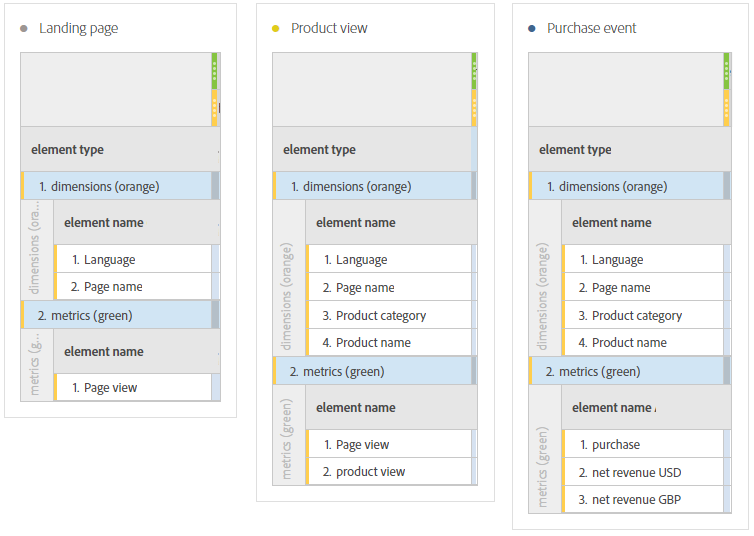The image size is (754, 536).
Task: Click the dark blue dot beside Purchase event
Action: [532, 29]
